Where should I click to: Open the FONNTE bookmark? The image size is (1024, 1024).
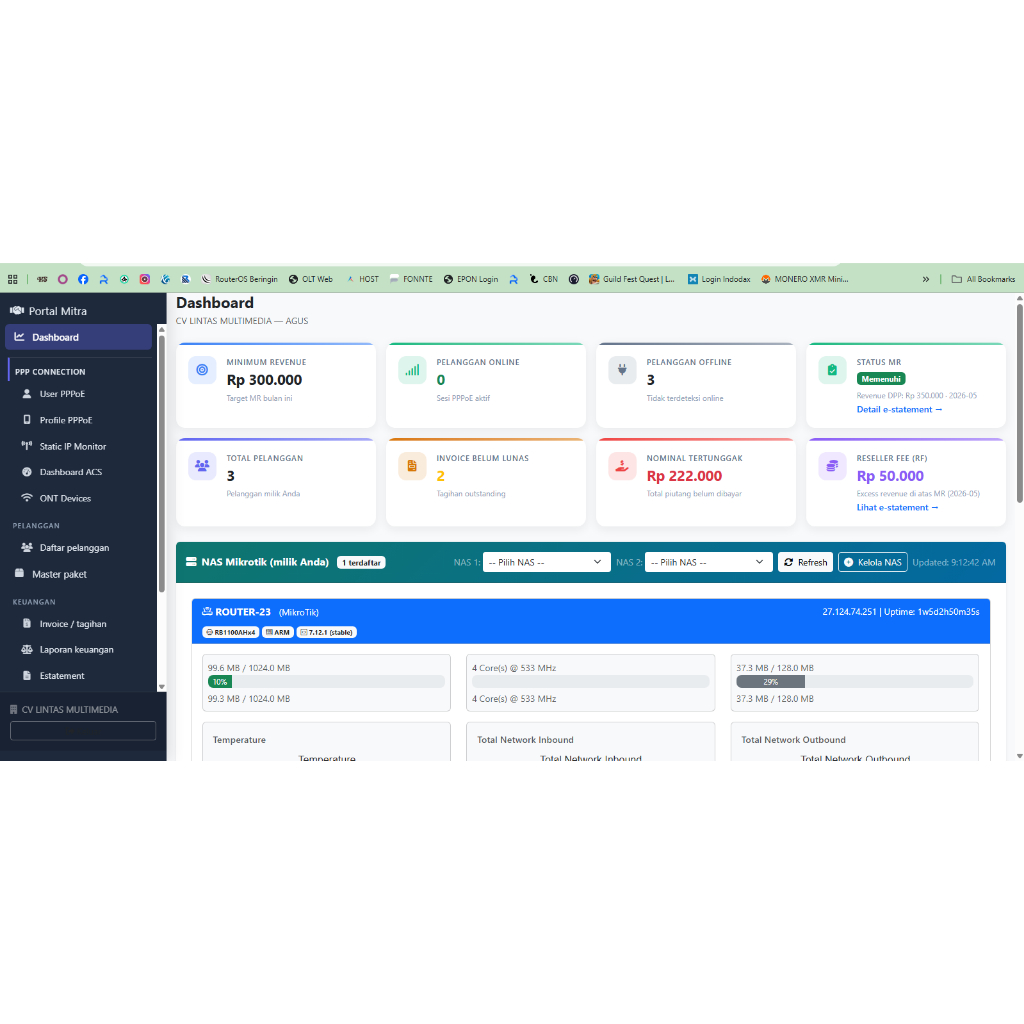pyautogui.click(x=411, y=280)
